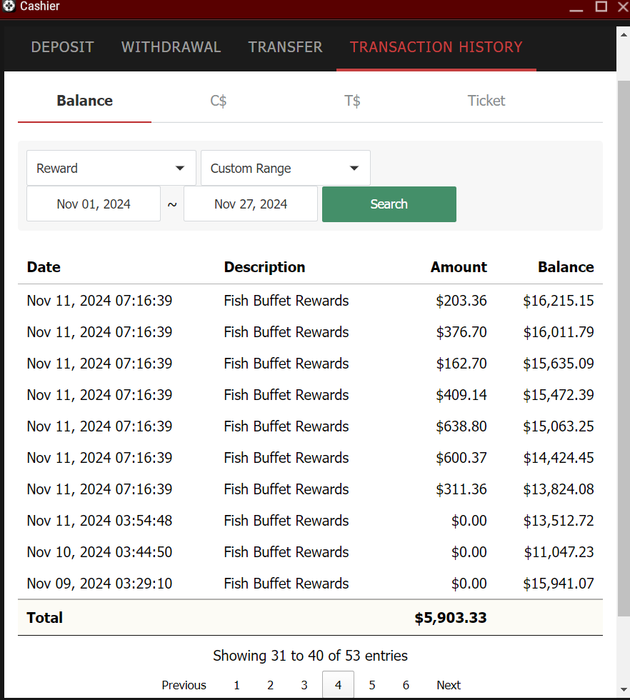Edit the Nov 27, 2024 end date field
The height and width of the screenshot is (700, 630).
(x=250, y=204)
